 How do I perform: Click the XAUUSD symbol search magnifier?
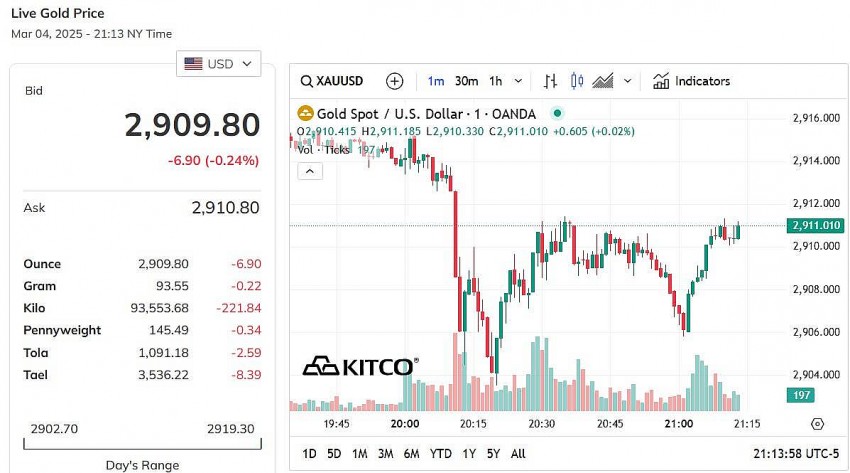(306, 81)
